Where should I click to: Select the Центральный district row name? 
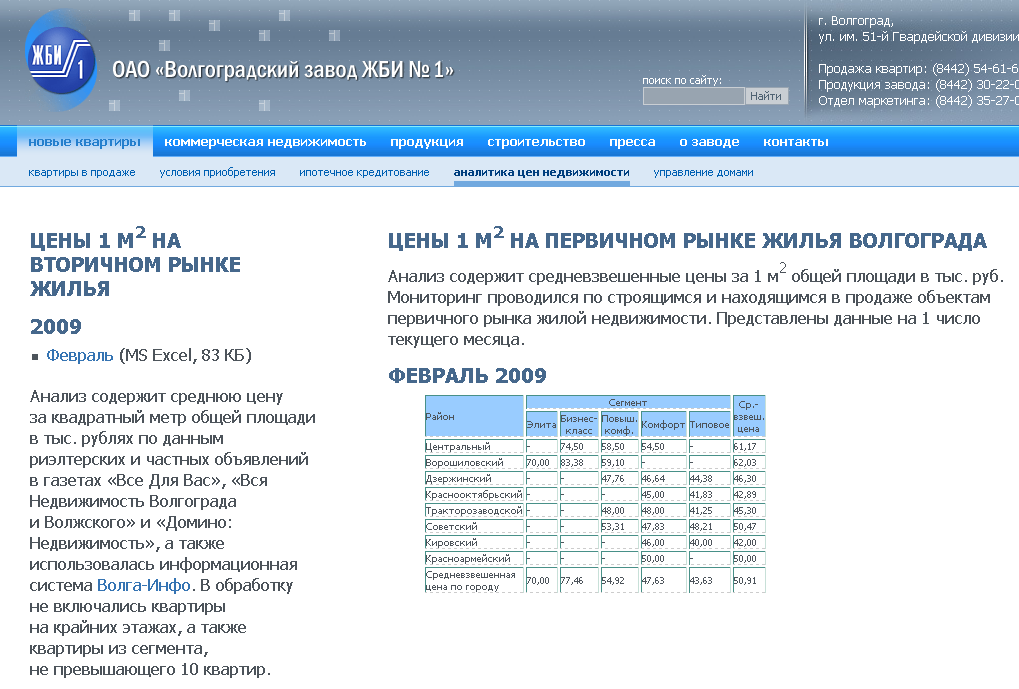click(474, 447)
